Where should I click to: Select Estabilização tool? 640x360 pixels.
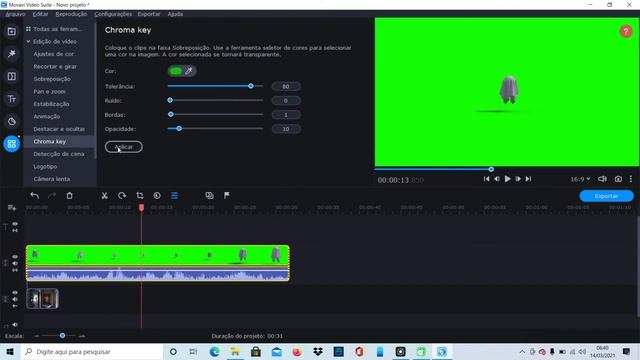pyautogui.click(x=51, y=104)
